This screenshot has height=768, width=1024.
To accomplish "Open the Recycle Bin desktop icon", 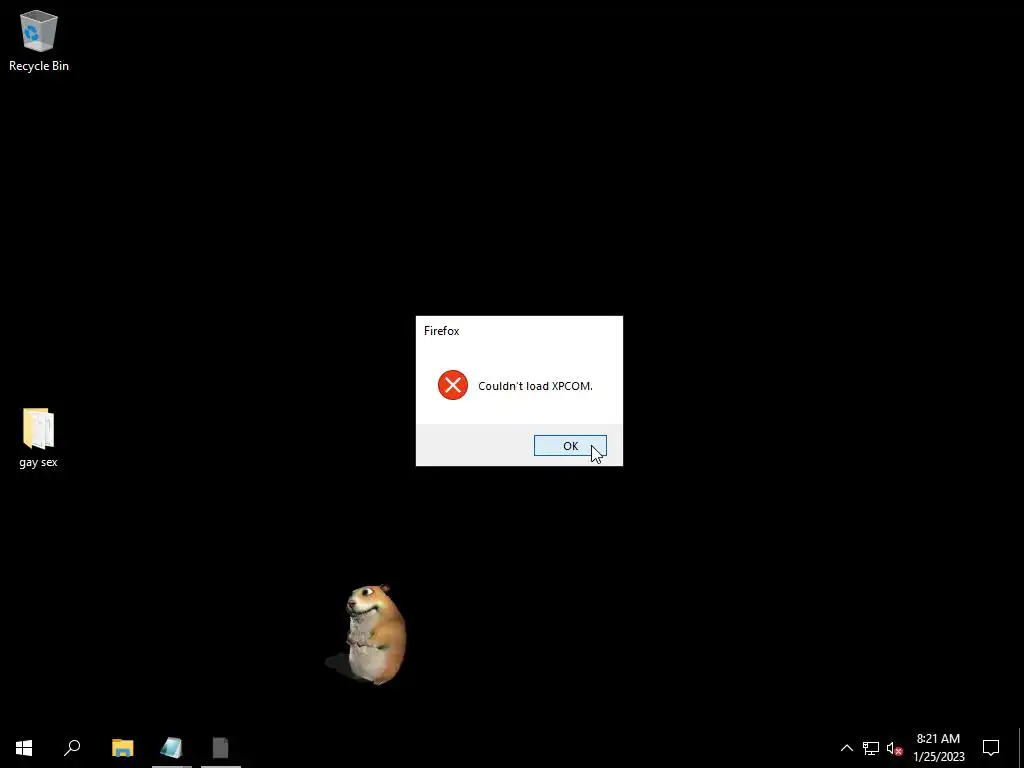I will coord(39,41).
